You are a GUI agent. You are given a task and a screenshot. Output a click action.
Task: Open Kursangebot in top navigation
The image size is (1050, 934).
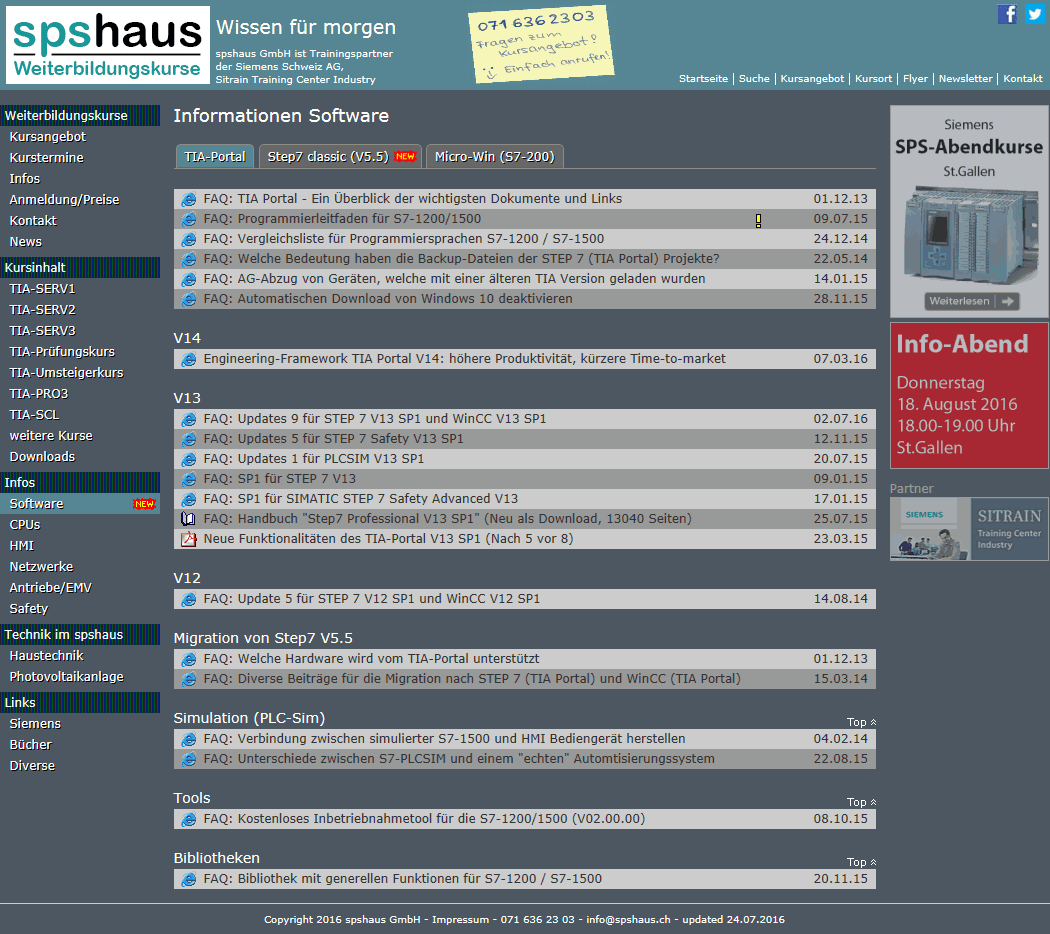[812, 78]
